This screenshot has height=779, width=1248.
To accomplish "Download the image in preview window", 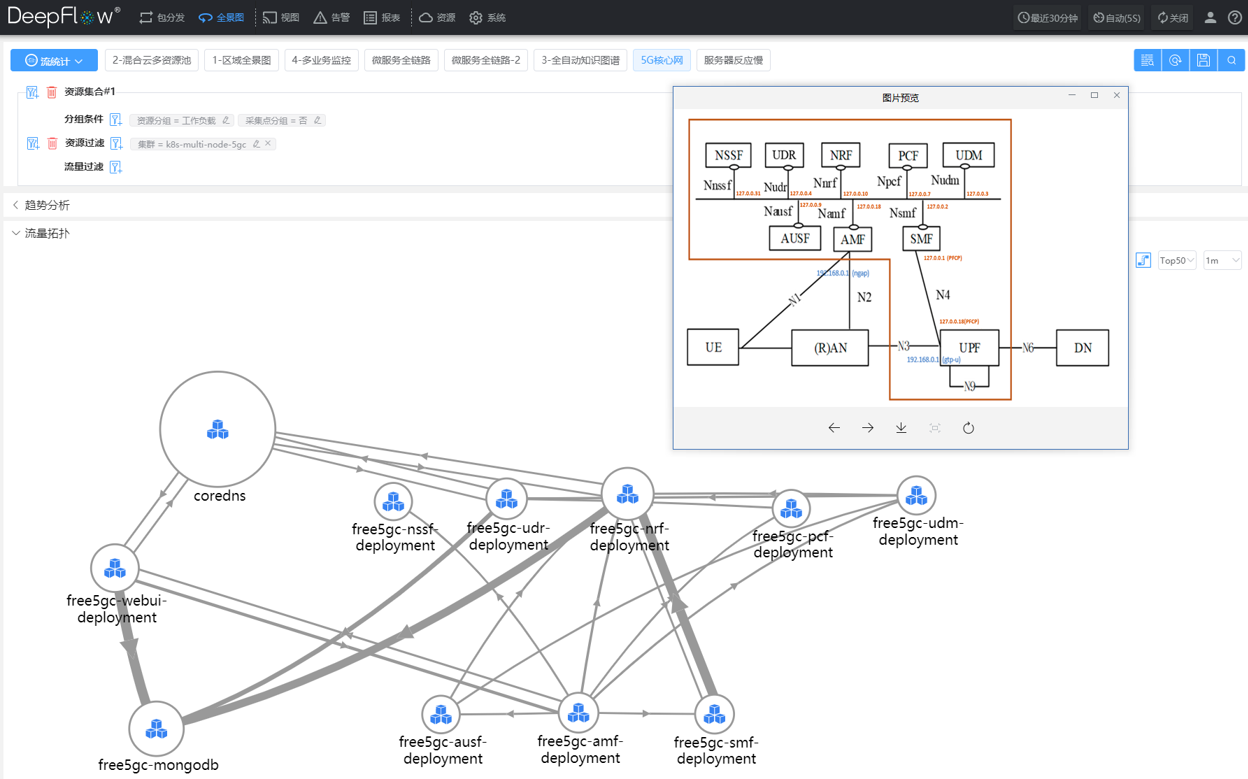I will click(901, 428).
